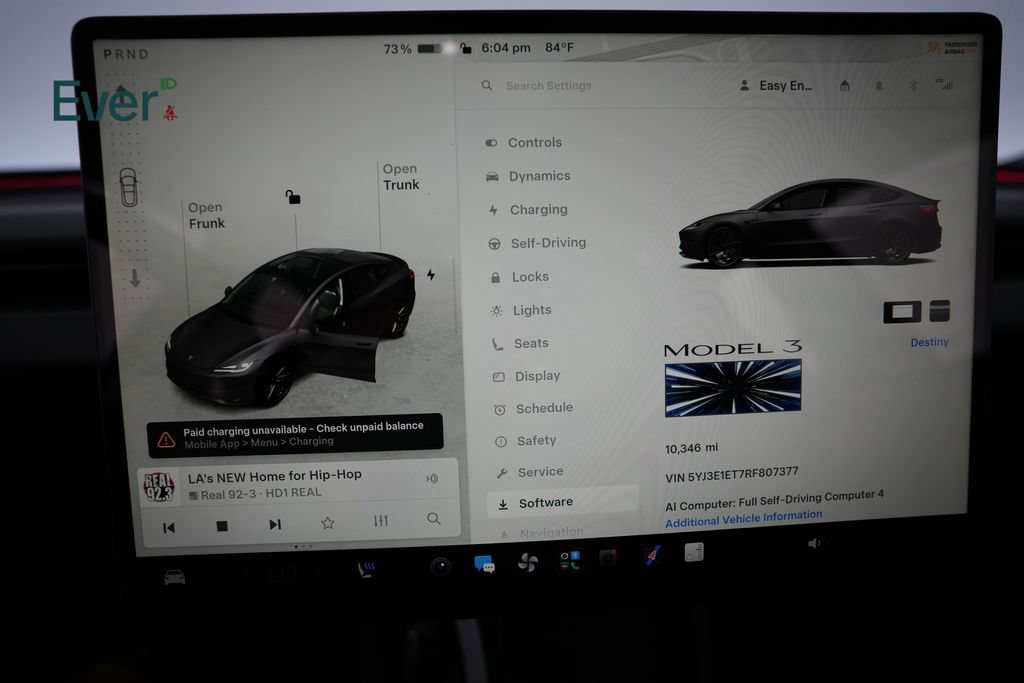1024x683 pixels.
Task: Open the dashcam icon in dock
Action: [609, 558]
